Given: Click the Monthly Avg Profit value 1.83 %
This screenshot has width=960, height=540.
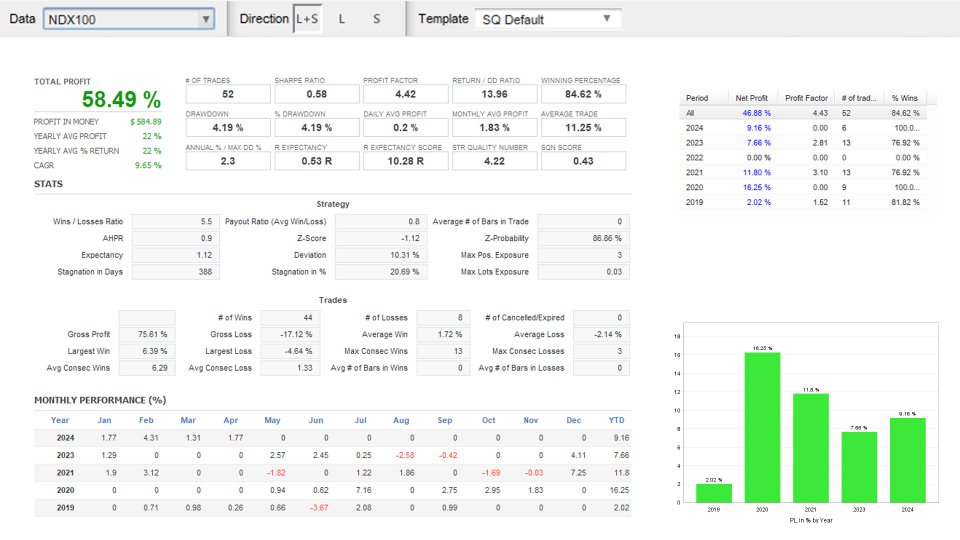Looking at the screenshot, I should pos(494,128).
